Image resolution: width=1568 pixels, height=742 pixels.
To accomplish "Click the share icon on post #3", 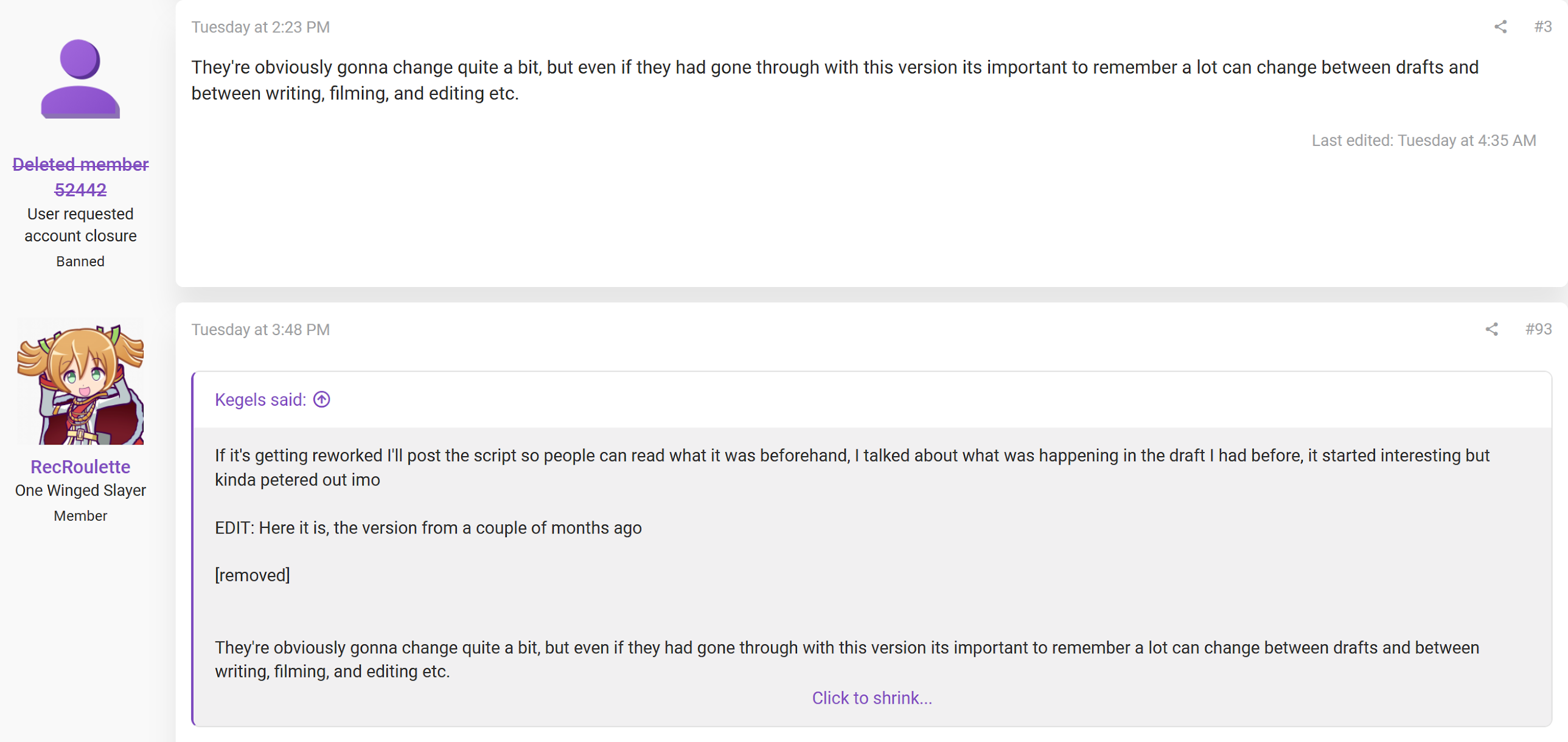I will pyautogui.click(x=1500, y=27).
